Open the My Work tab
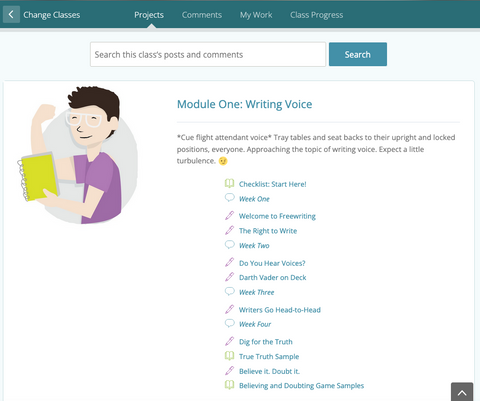This screenshot has height=401, width=480. coord(256,15)
